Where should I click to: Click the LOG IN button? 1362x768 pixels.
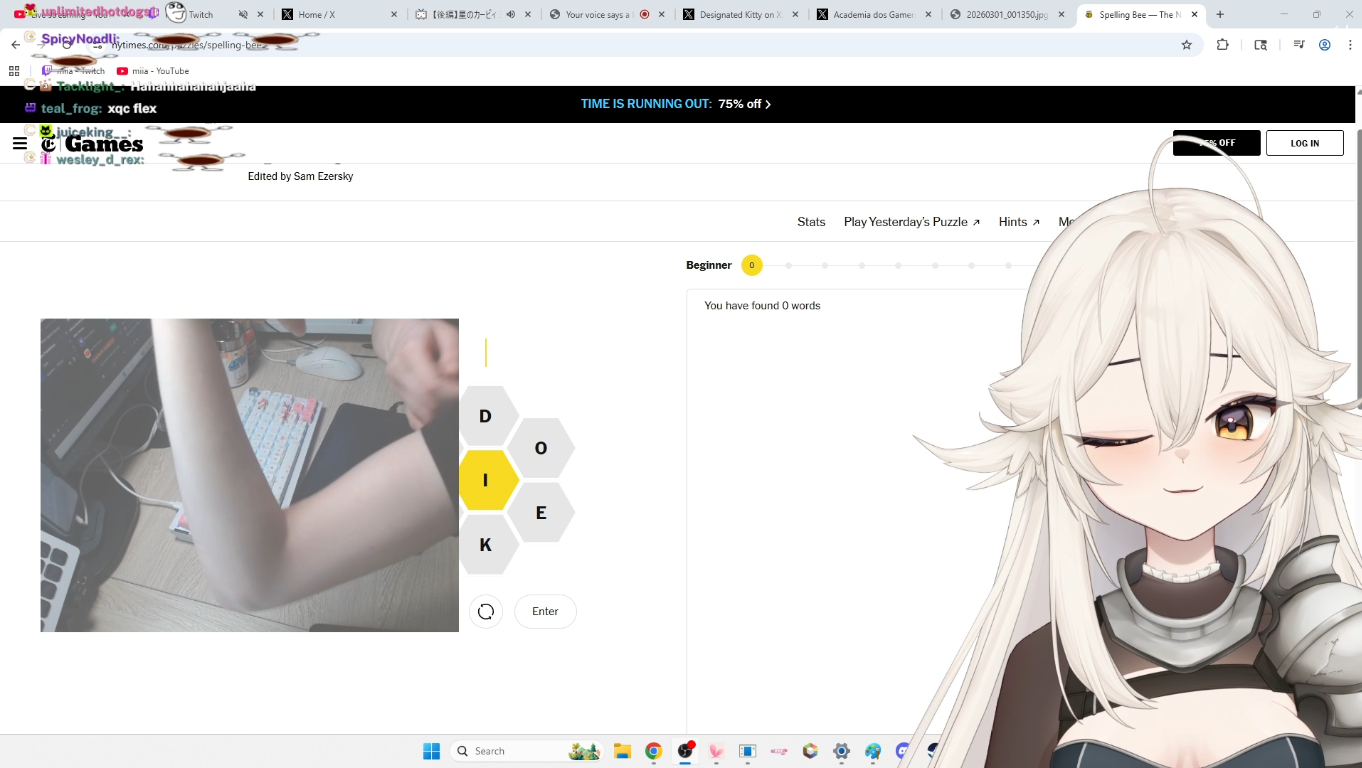click(1304, 143)
